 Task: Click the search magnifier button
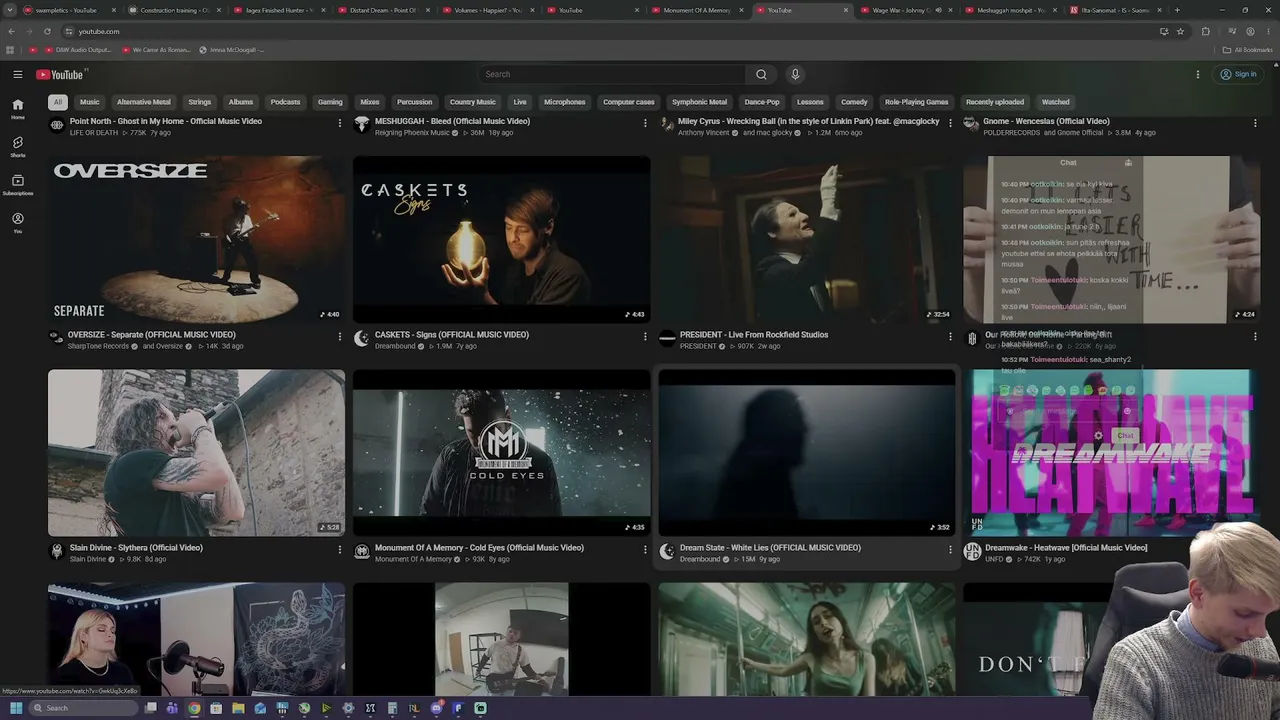pyautogui.click(x=761, y=74)
